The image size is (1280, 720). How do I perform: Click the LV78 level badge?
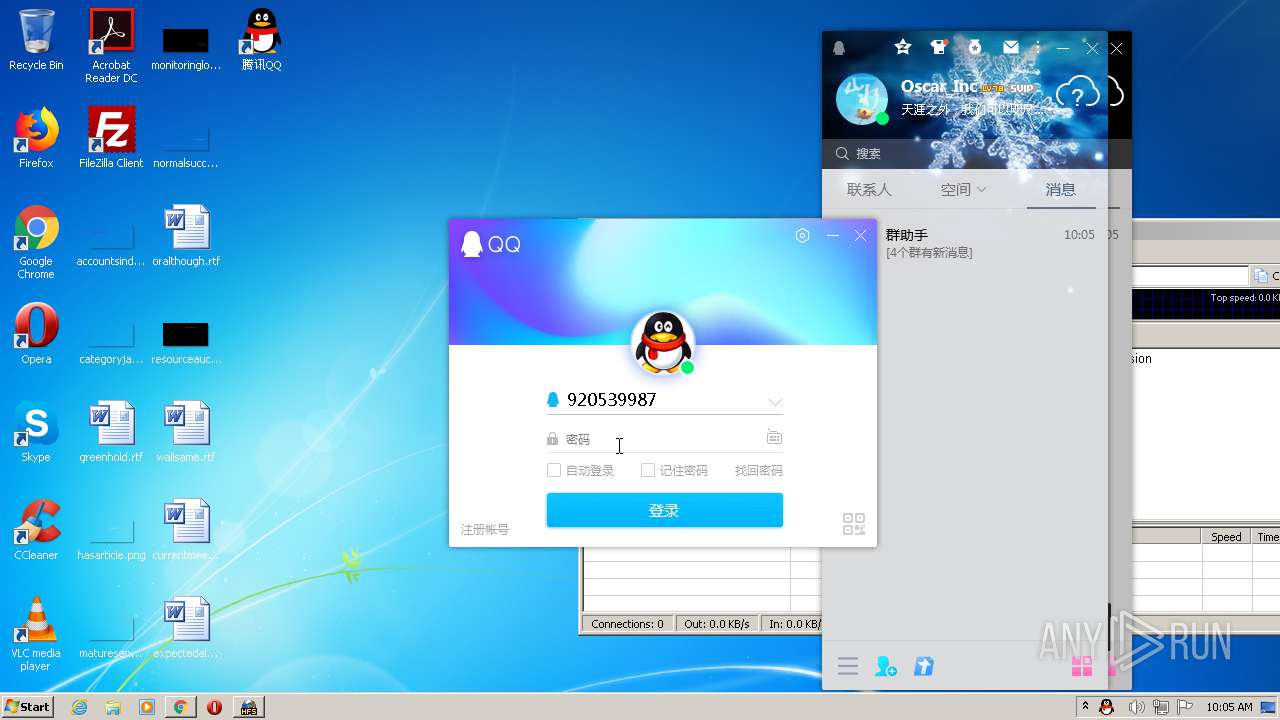991,88
